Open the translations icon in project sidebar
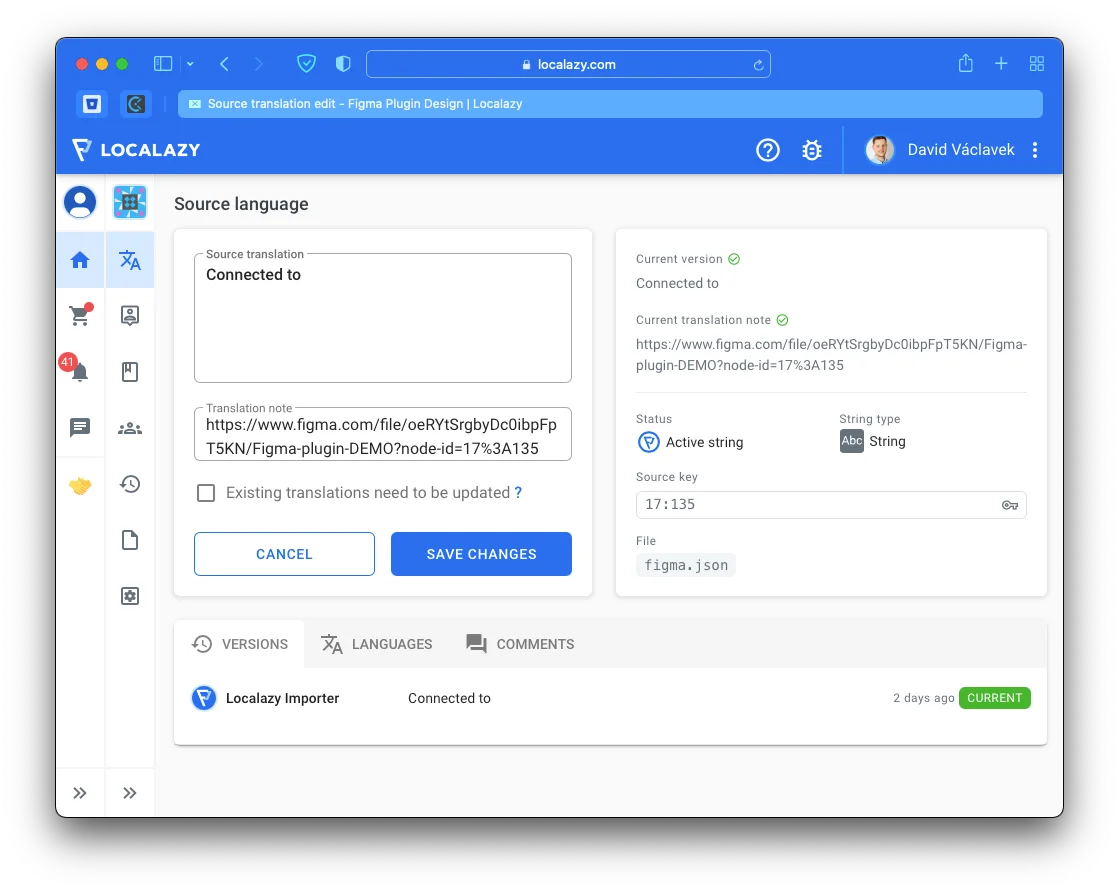The width and height of the screenshot is (1119, 891). 130,260
